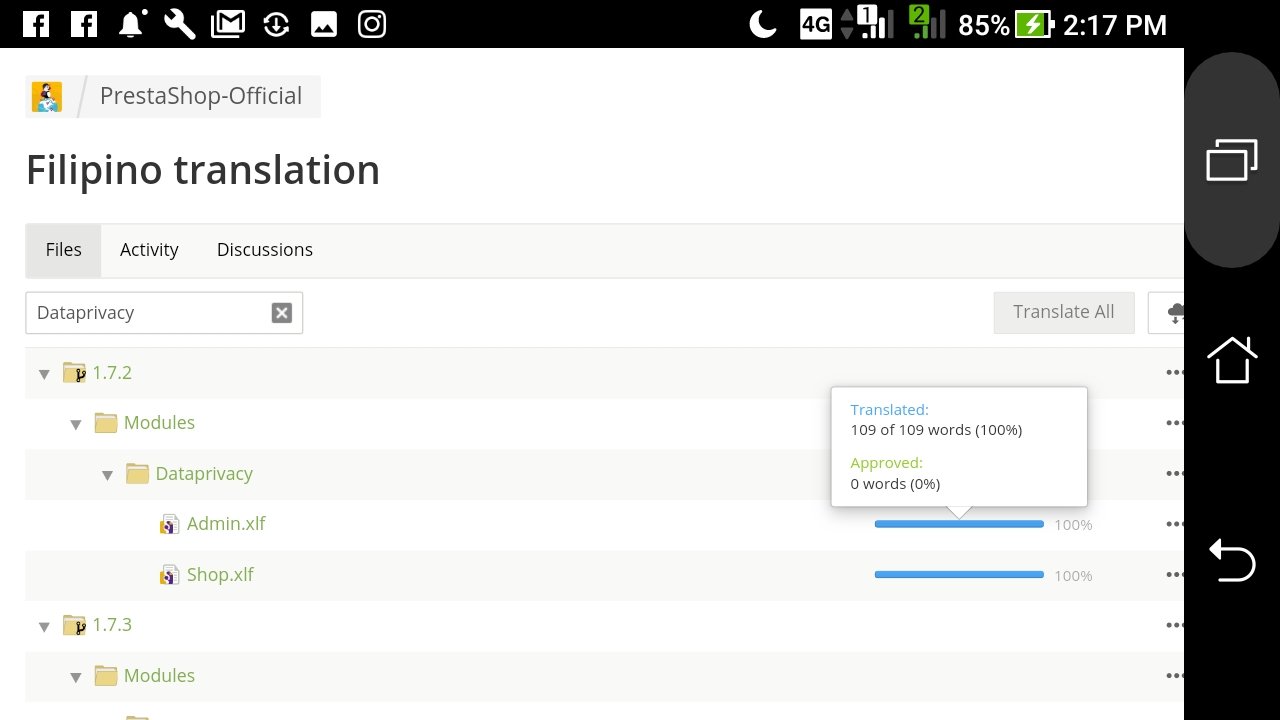
Task: Collapse the Modules folder under 1.7.2
Action: coord(76,424)
